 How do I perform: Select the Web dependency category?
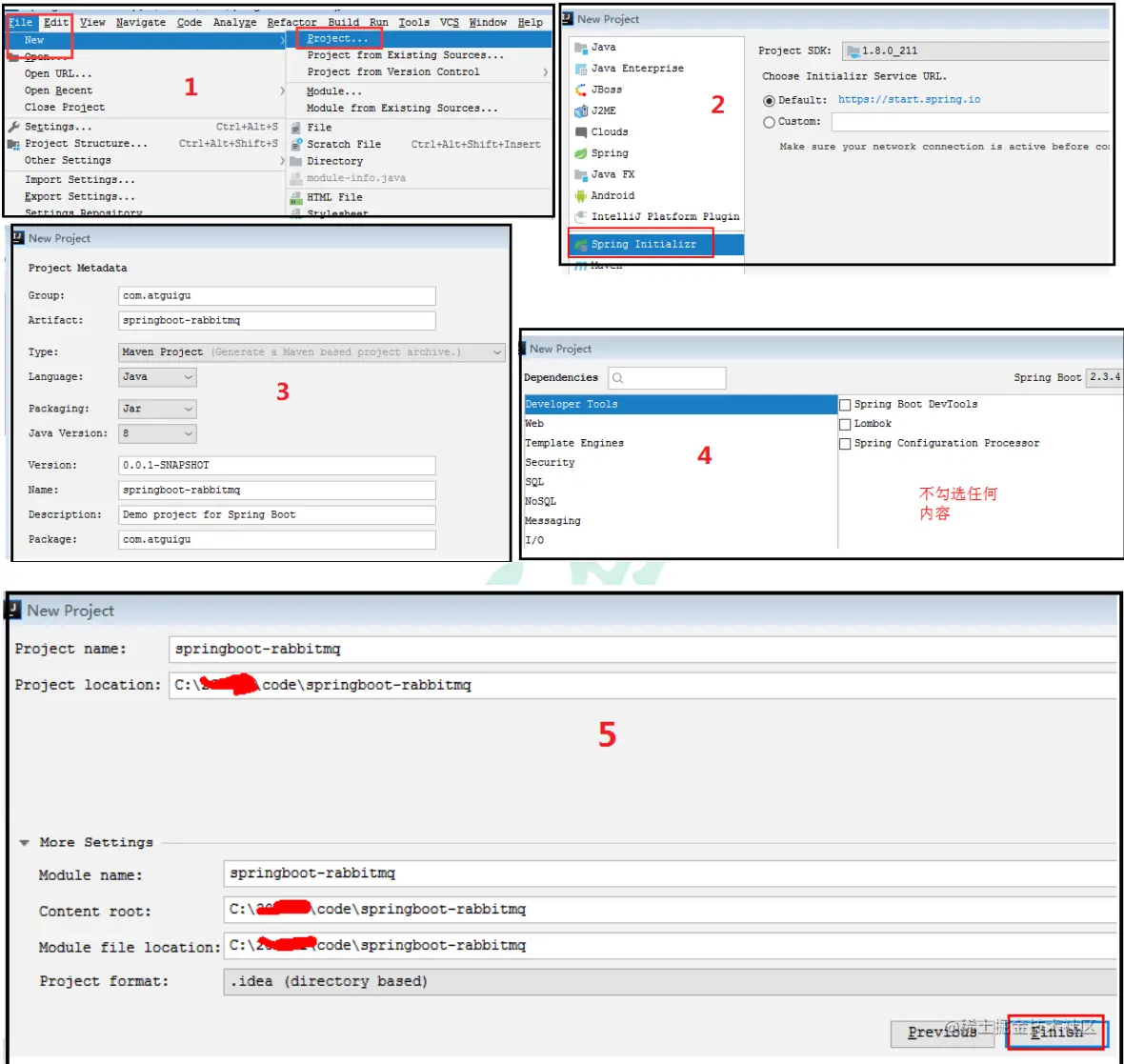[680, 424]
